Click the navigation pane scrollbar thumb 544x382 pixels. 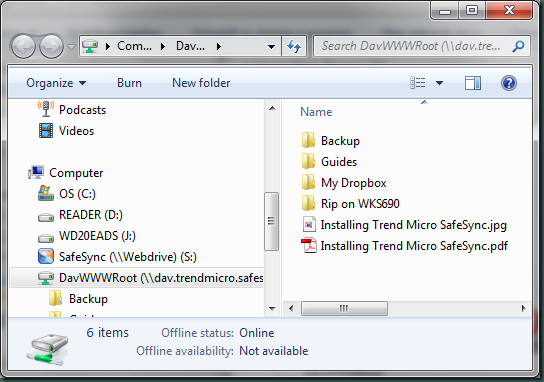pyautogui.click(x=271, y=221)
